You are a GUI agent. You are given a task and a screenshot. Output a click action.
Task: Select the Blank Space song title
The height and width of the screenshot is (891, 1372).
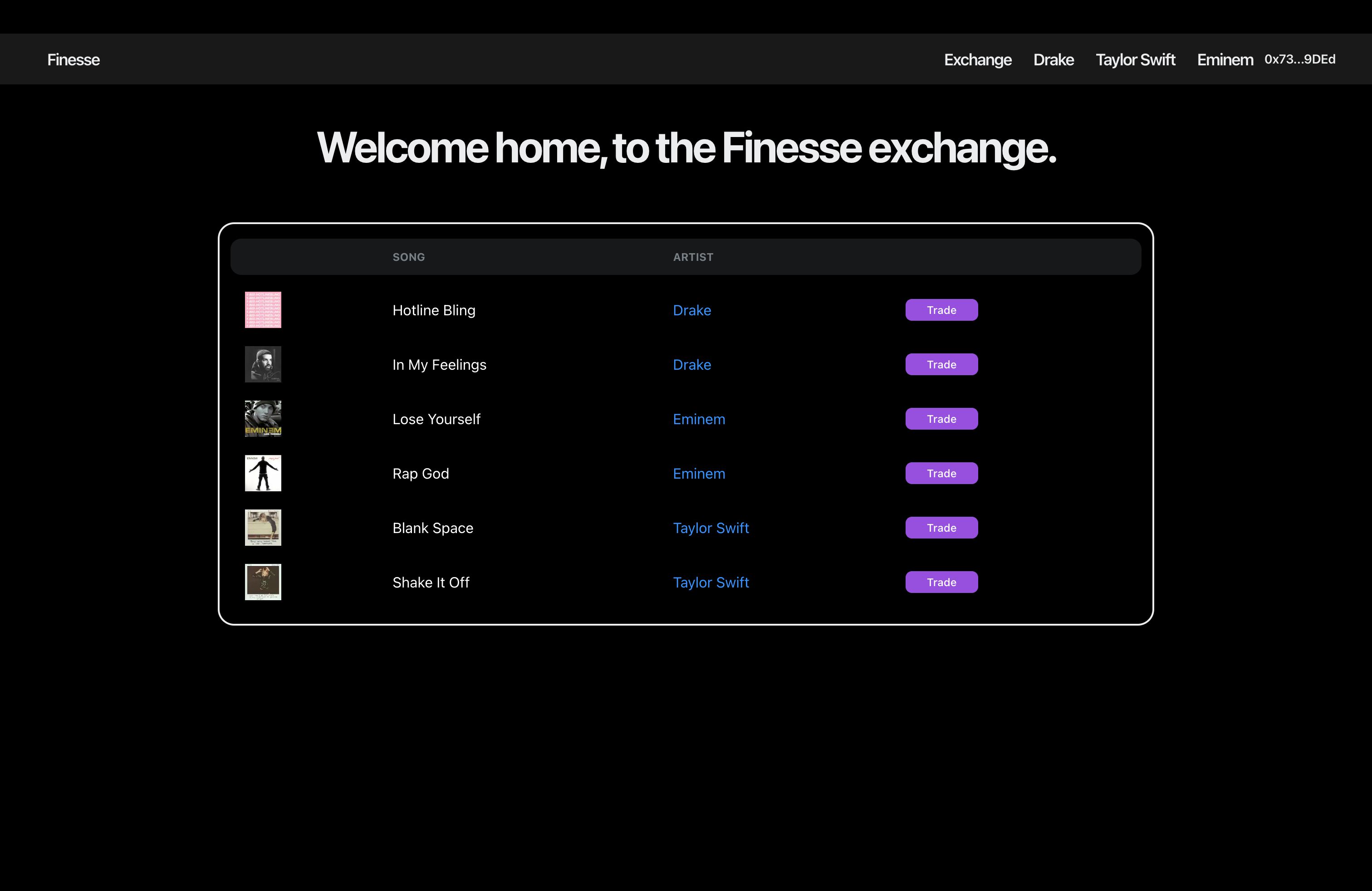pos(432,528)
